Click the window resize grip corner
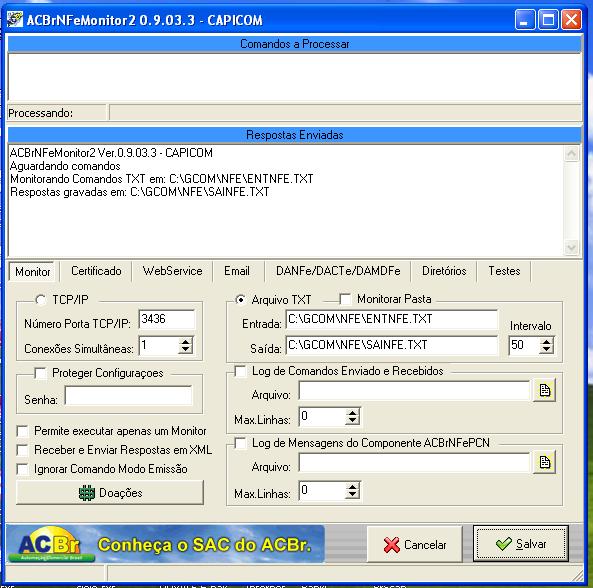Image resolution: width=593 pixels, height=588 pixels. (x=577, y=576)
